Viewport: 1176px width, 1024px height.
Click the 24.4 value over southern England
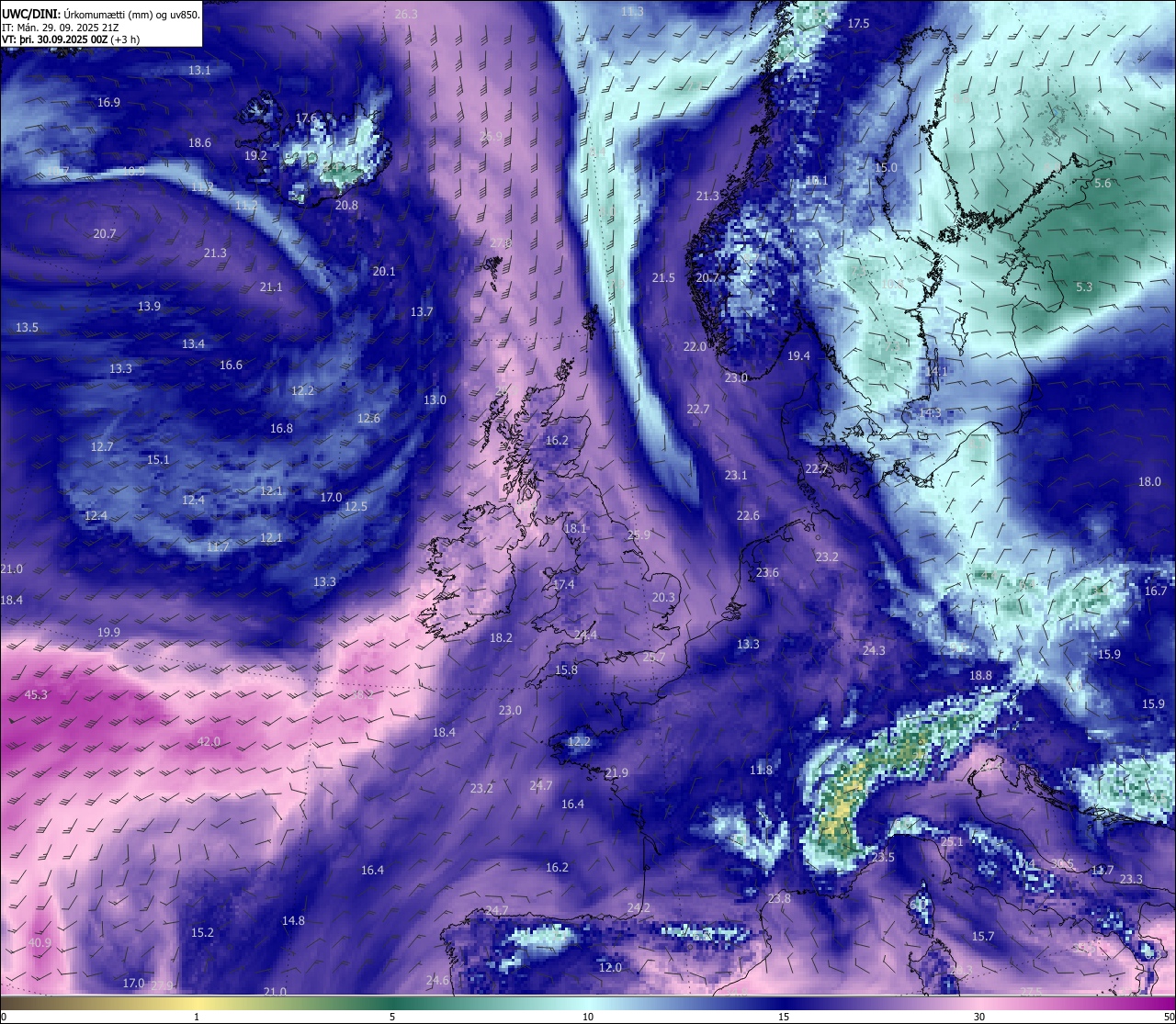coord(585,636)
